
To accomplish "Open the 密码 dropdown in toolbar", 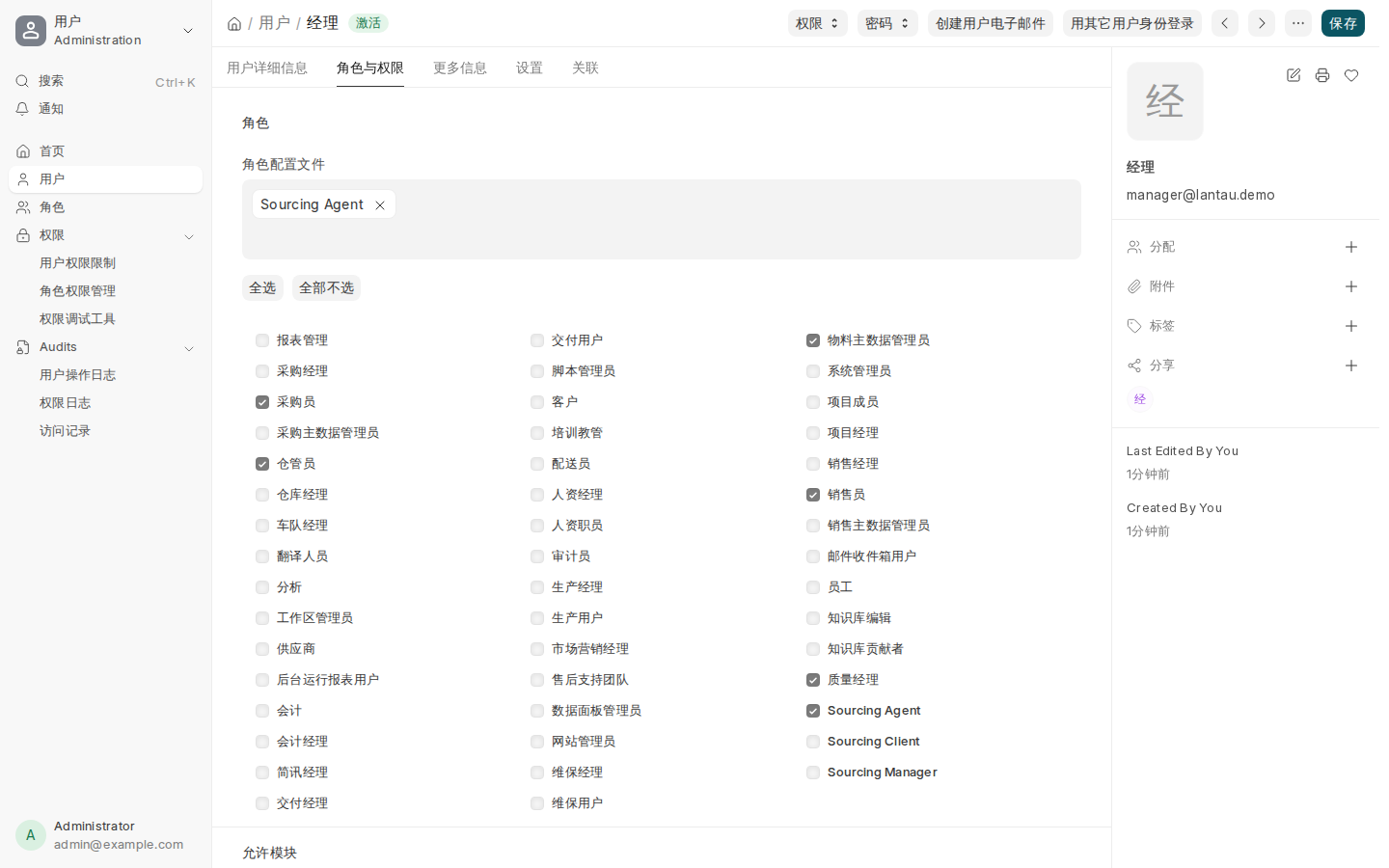I will (x=887, y=23).
